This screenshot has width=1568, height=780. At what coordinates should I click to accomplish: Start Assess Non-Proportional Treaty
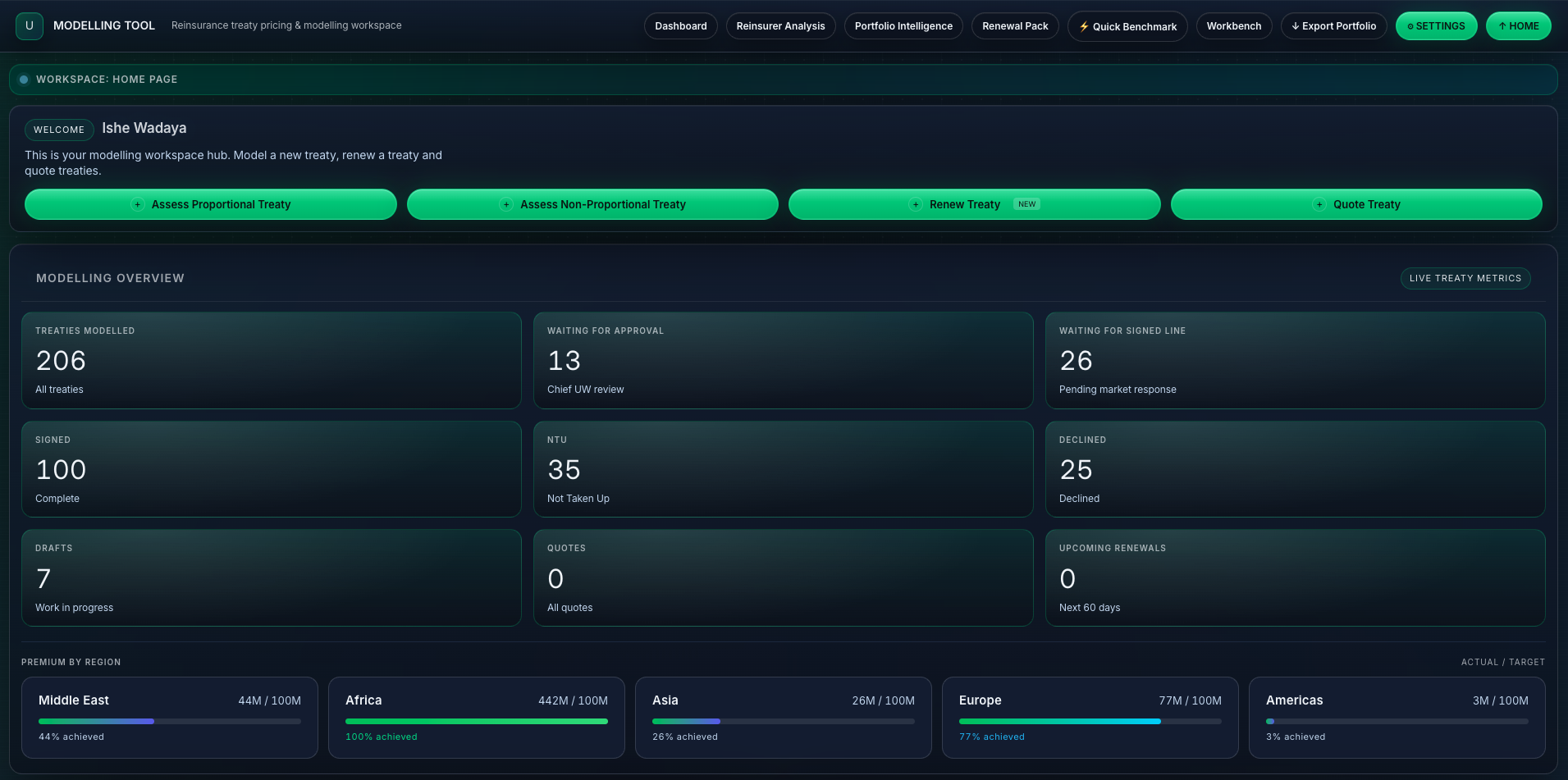[x=592, y=204]
